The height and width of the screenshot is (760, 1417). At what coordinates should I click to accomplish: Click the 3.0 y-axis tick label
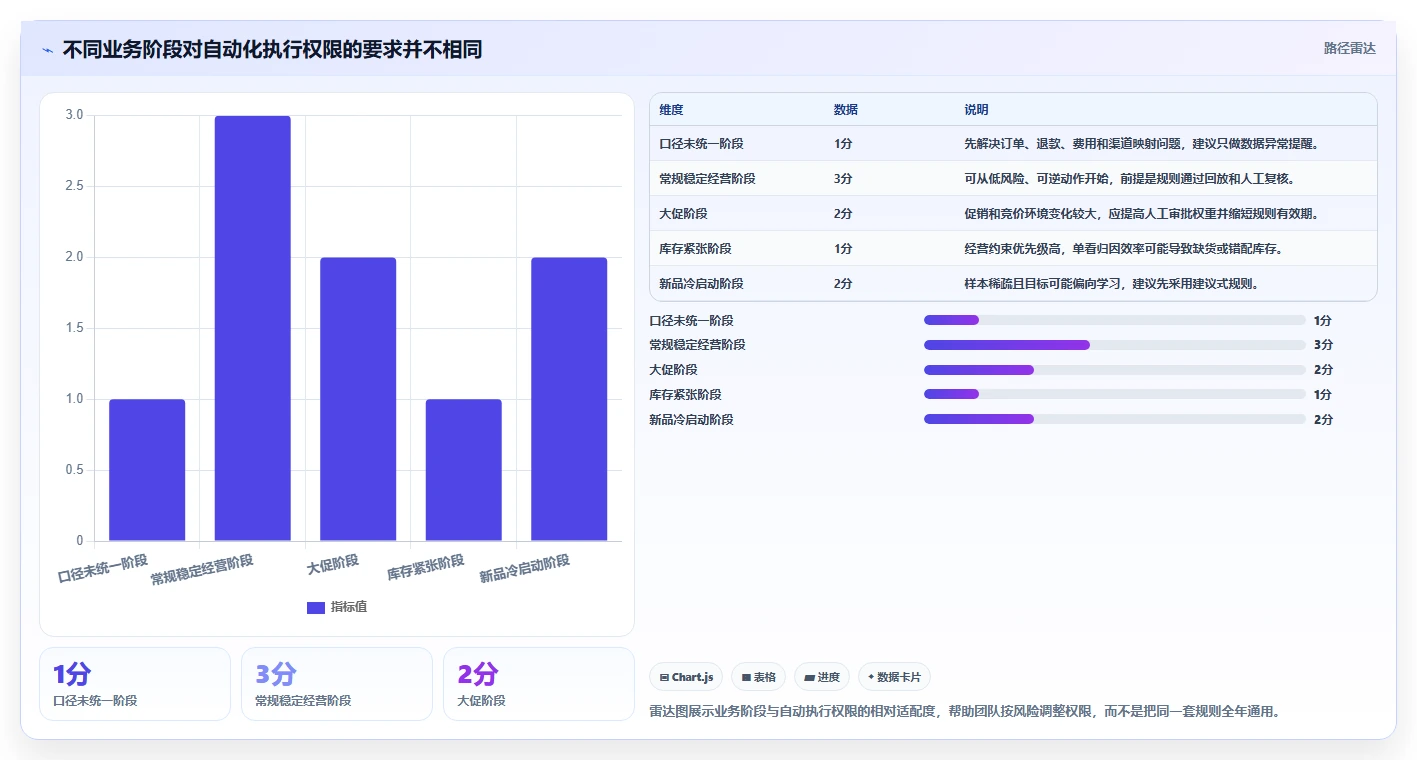click(74, 115)
